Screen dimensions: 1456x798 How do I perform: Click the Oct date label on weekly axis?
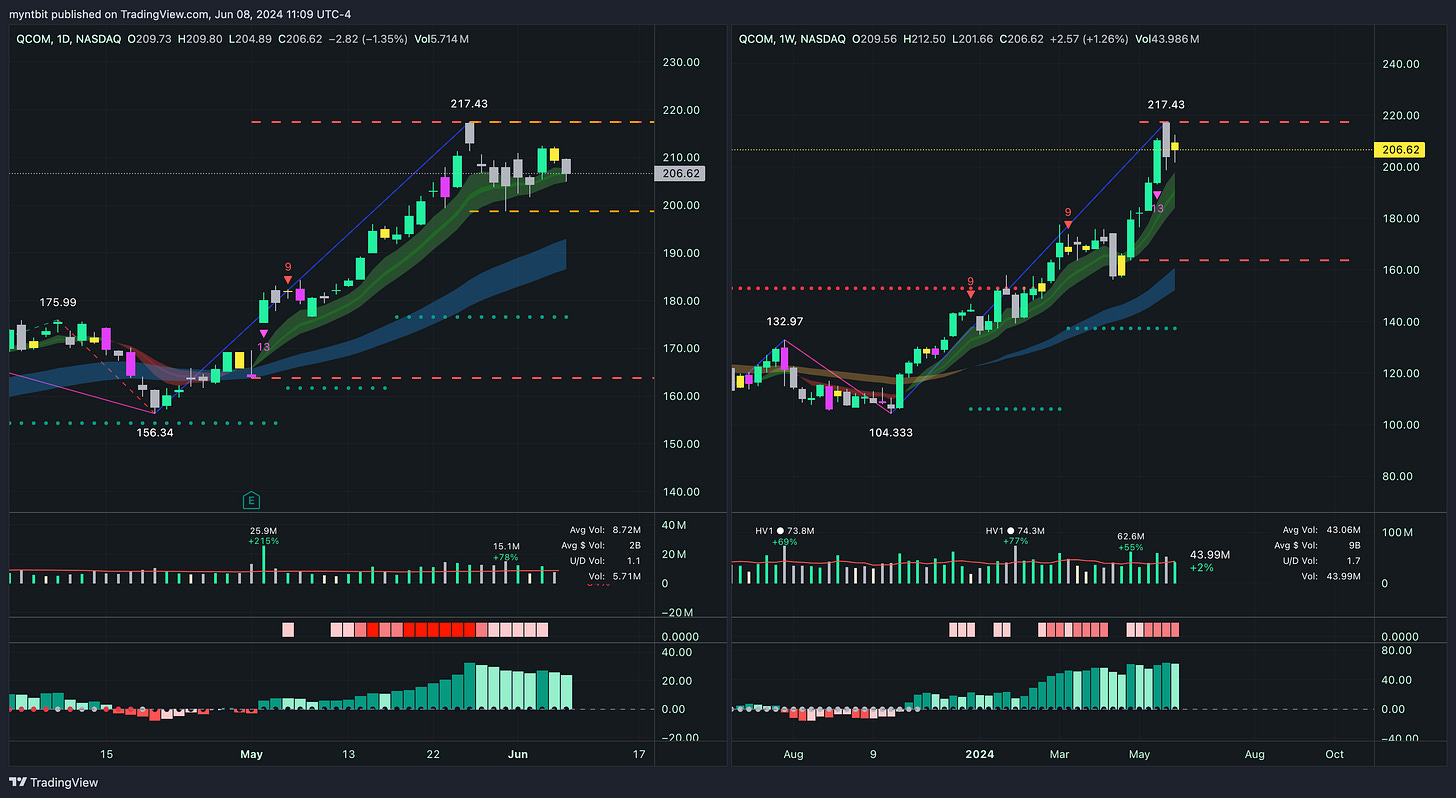pos(1334,754)
